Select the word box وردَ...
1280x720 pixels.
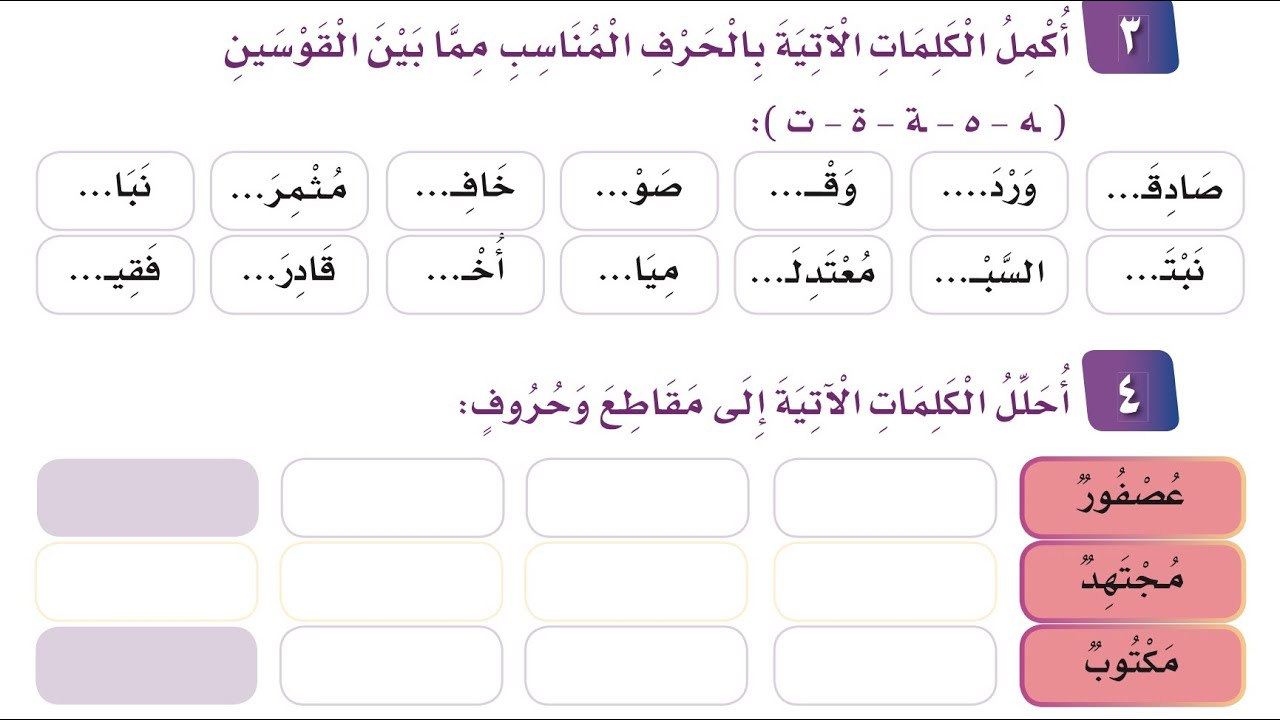pyautogui.click(x=989, y=191)
